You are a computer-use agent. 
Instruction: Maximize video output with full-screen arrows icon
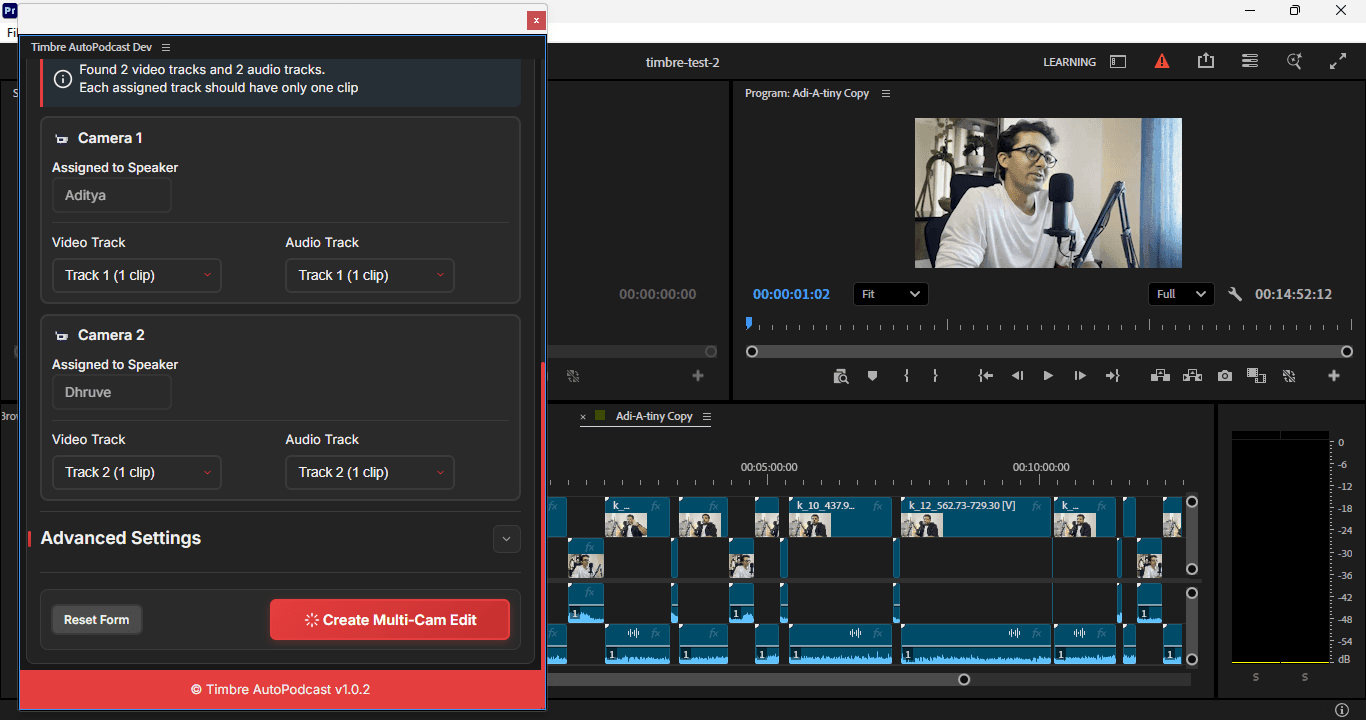pyautogui.click(x=1337, y=61)
